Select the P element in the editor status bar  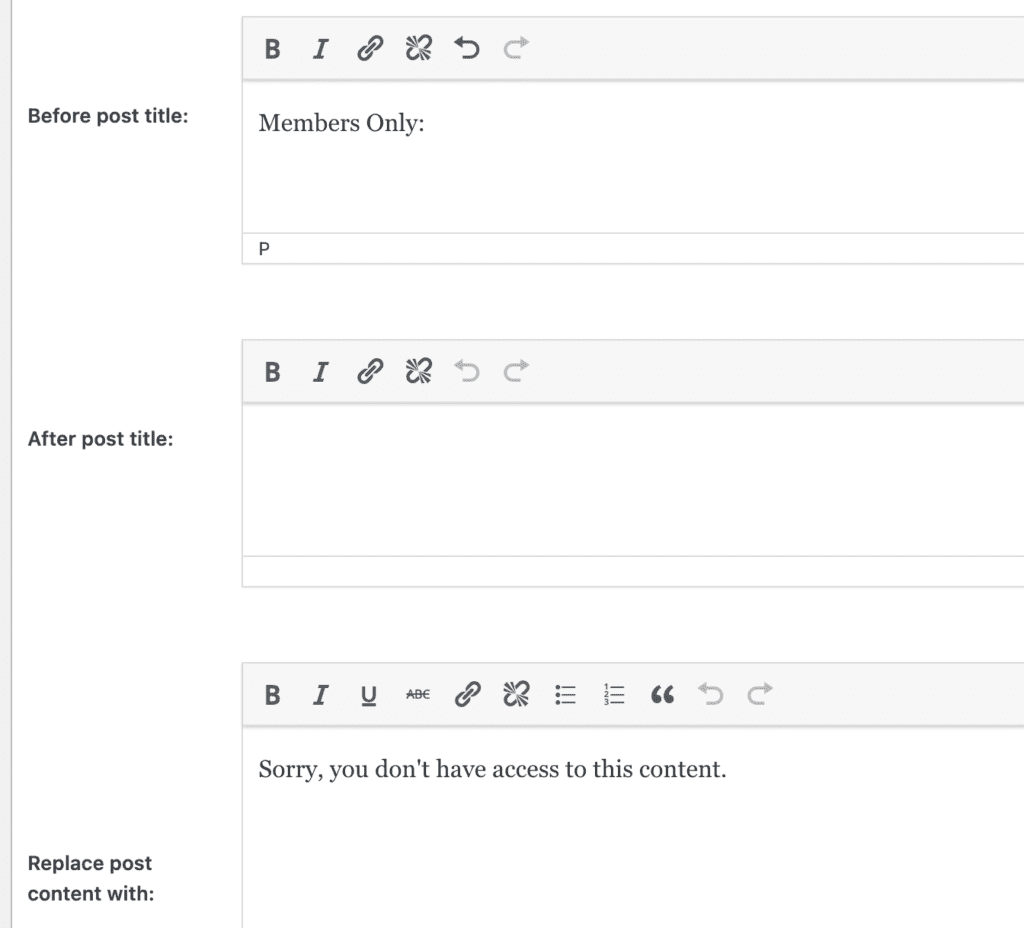(262, 250)
